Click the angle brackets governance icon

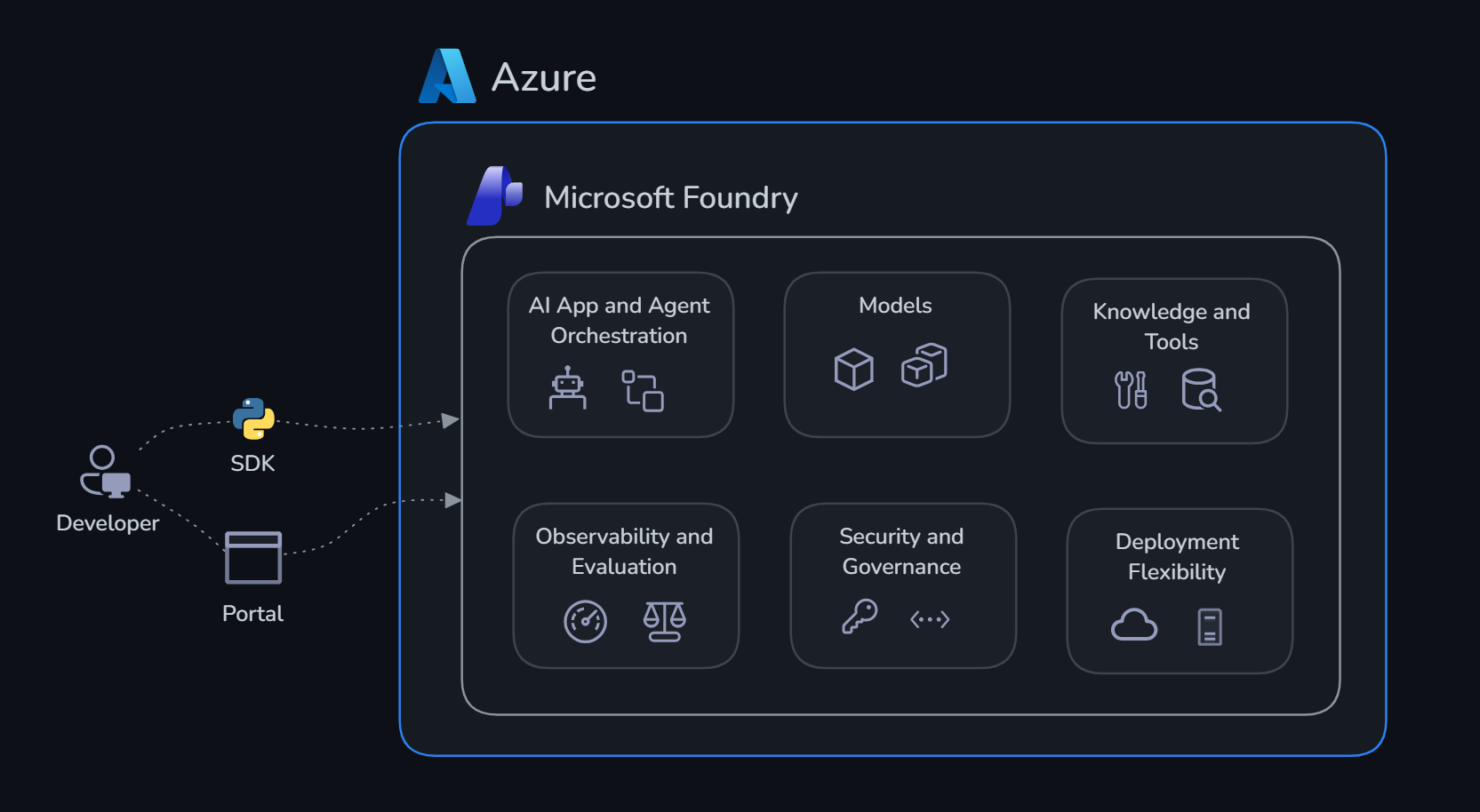click(930, 619)
